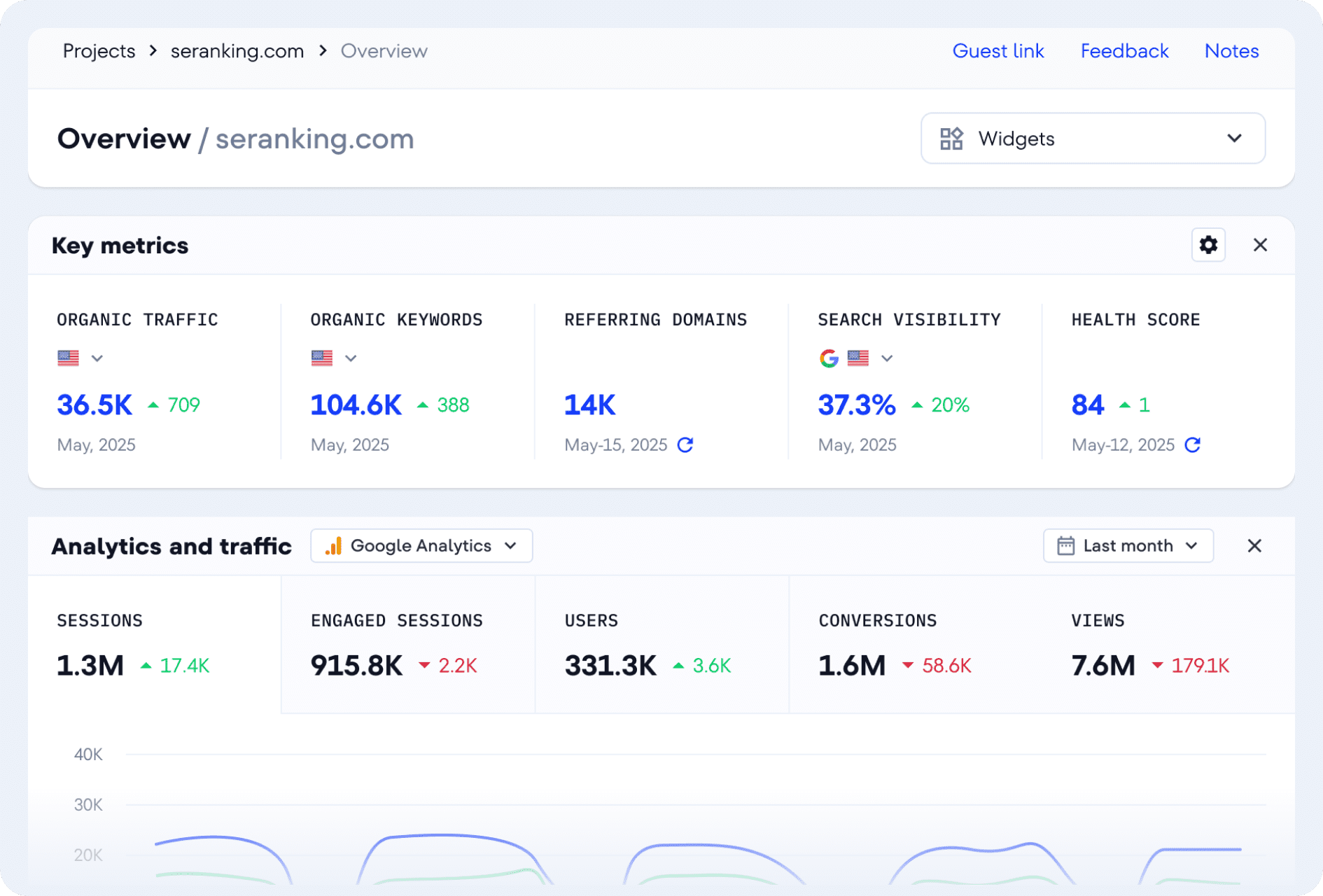The image size is (1323, 896).
Task: Open Key metrics settings gear
Action: click(1208, 245)
